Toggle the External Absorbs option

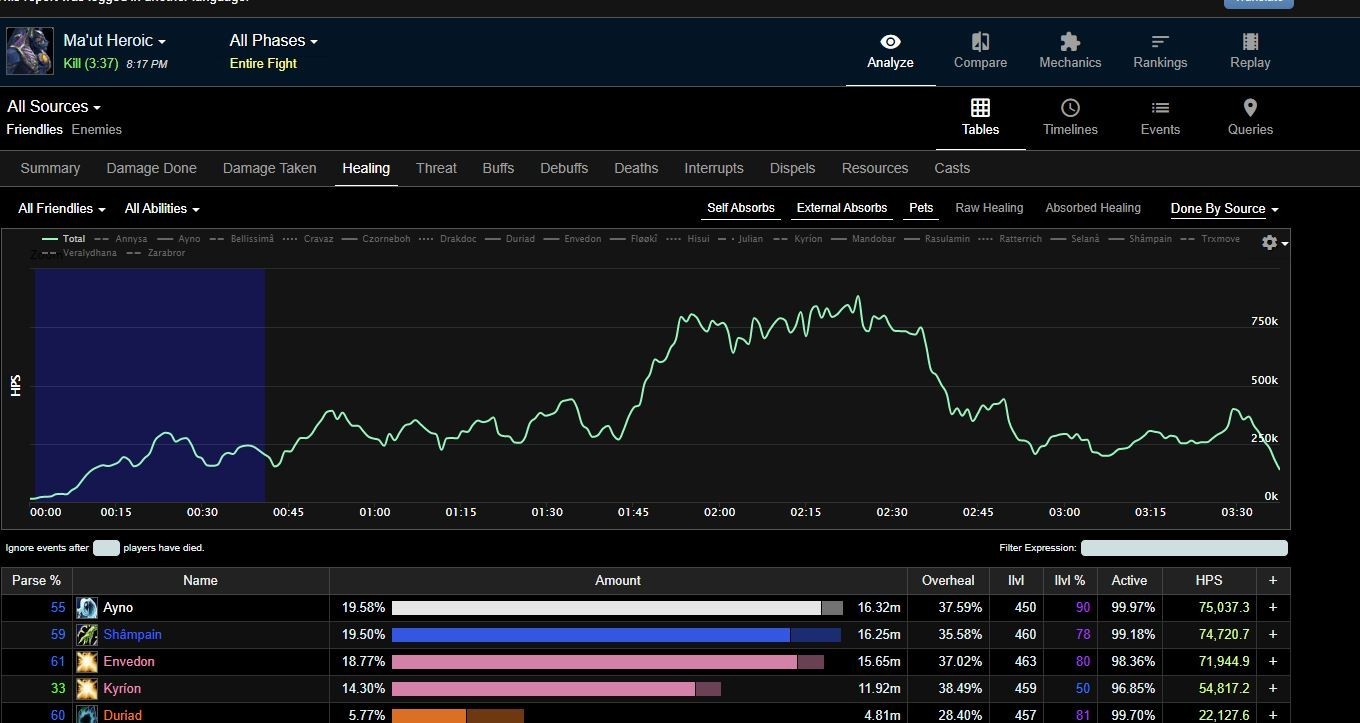(842, 208)
